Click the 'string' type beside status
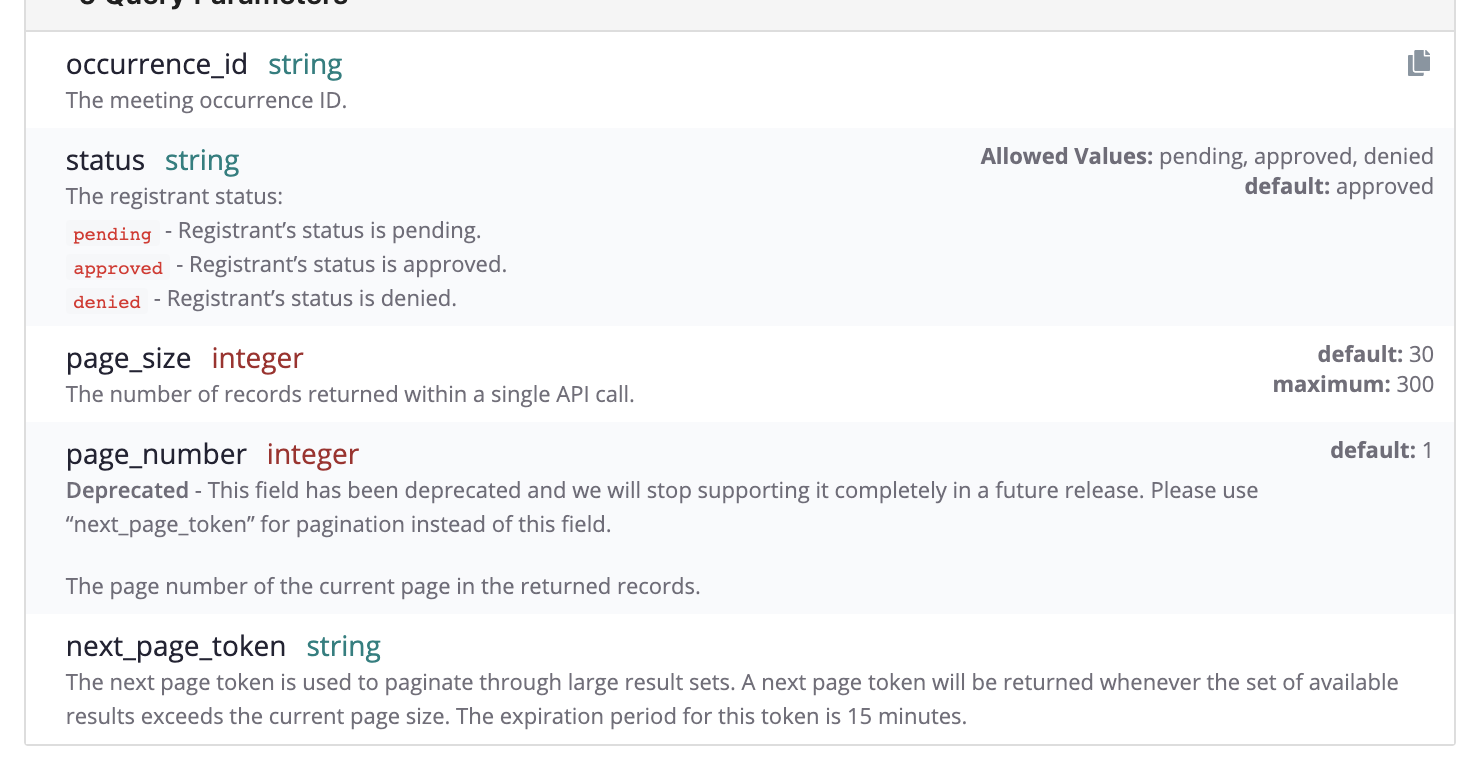The width and height of the screenshot is (1474, 772). tap(202, 161)
